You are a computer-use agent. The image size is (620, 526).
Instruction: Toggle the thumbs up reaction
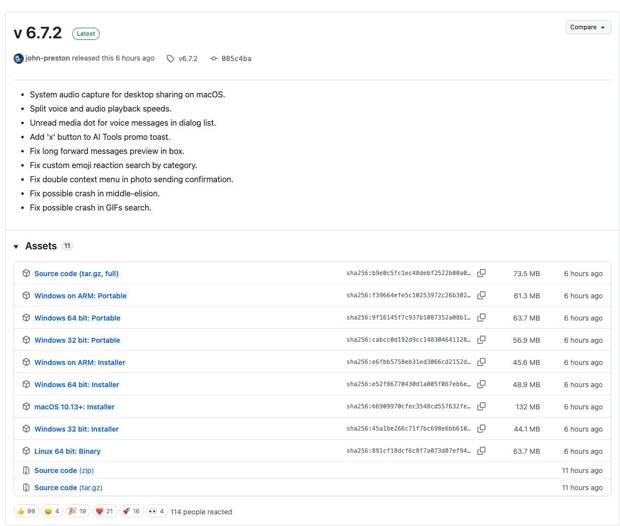[x=25, y=511]
